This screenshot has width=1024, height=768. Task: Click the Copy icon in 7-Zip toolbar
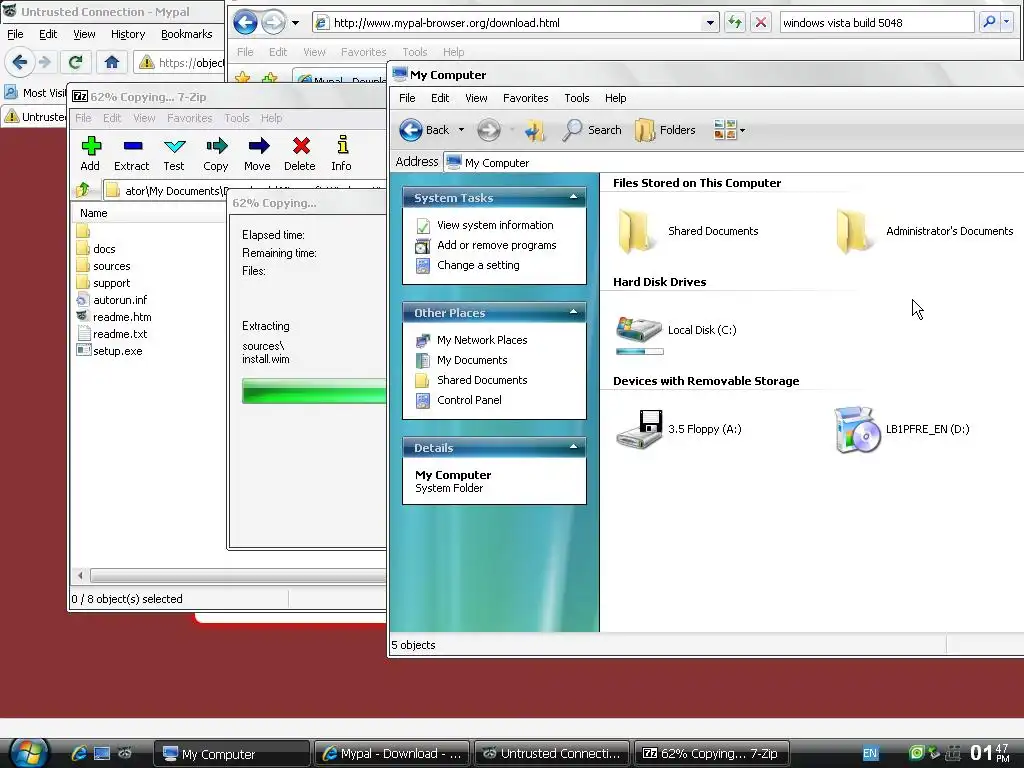216,146
